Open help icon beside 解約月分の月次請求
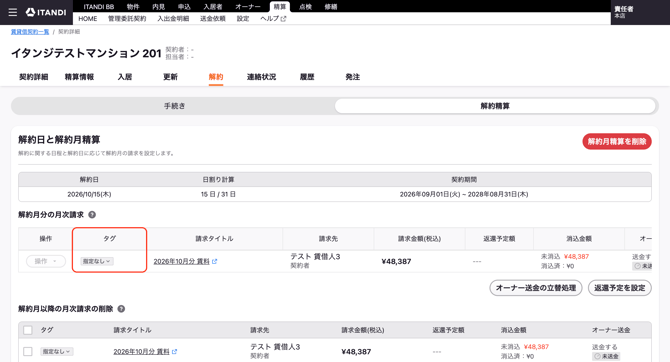Screen dimensions: 670x362 point(92,215)
